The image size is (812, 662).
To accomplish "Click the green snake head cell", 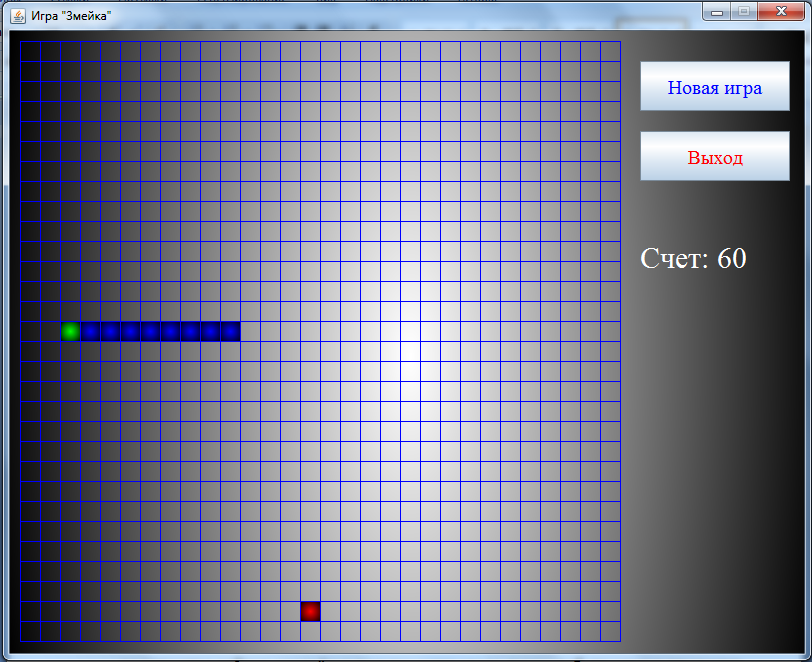I will (x=70, y=332).
